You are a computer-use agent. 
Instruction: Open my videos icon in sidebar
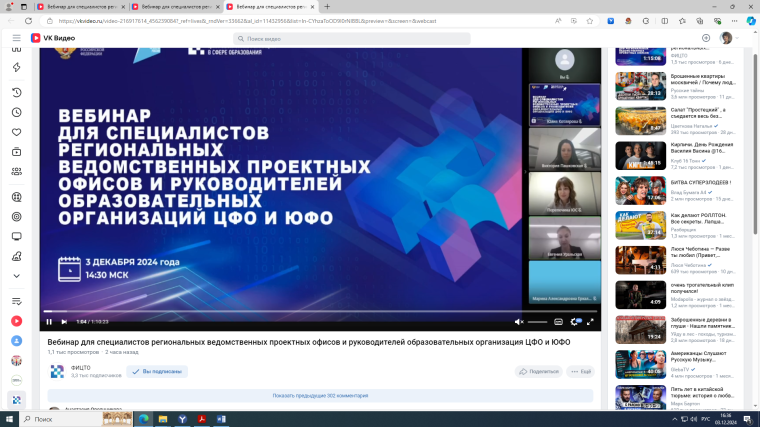pyautogui.click(x=16, y=152)
